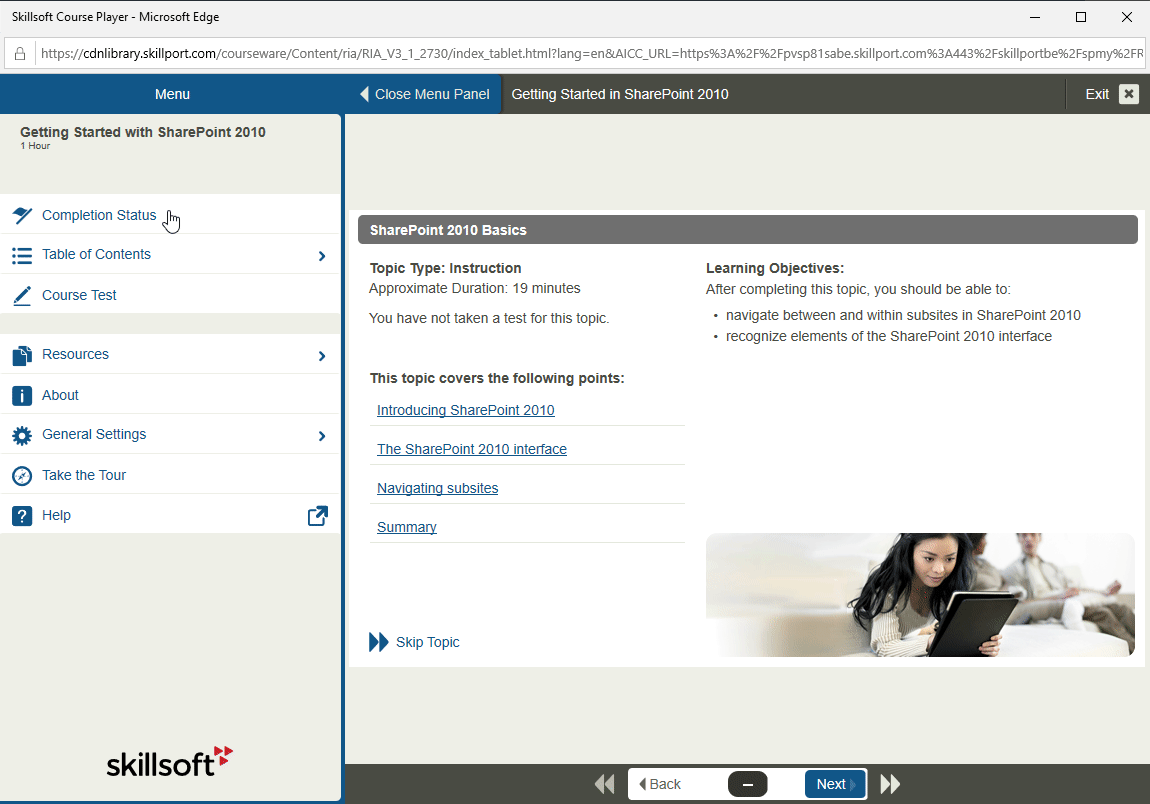Go to Navigating subsites section
This screenshot has width=1150, height=804.
437,488
